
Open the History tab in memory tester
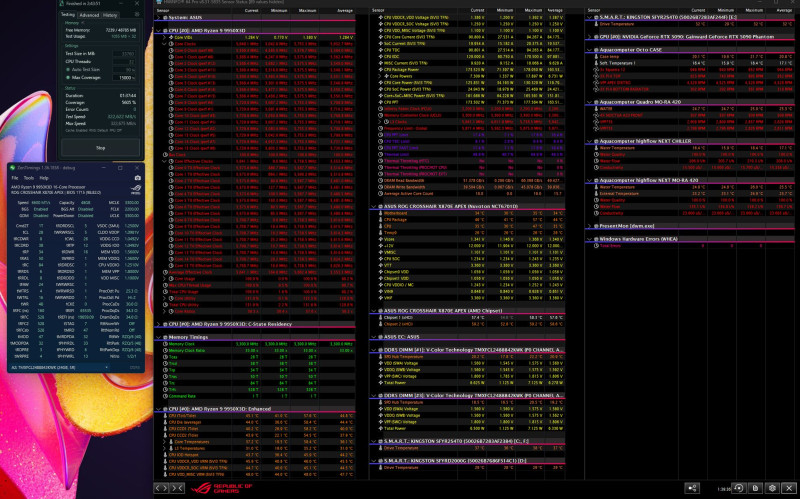[x=110, y=15]
